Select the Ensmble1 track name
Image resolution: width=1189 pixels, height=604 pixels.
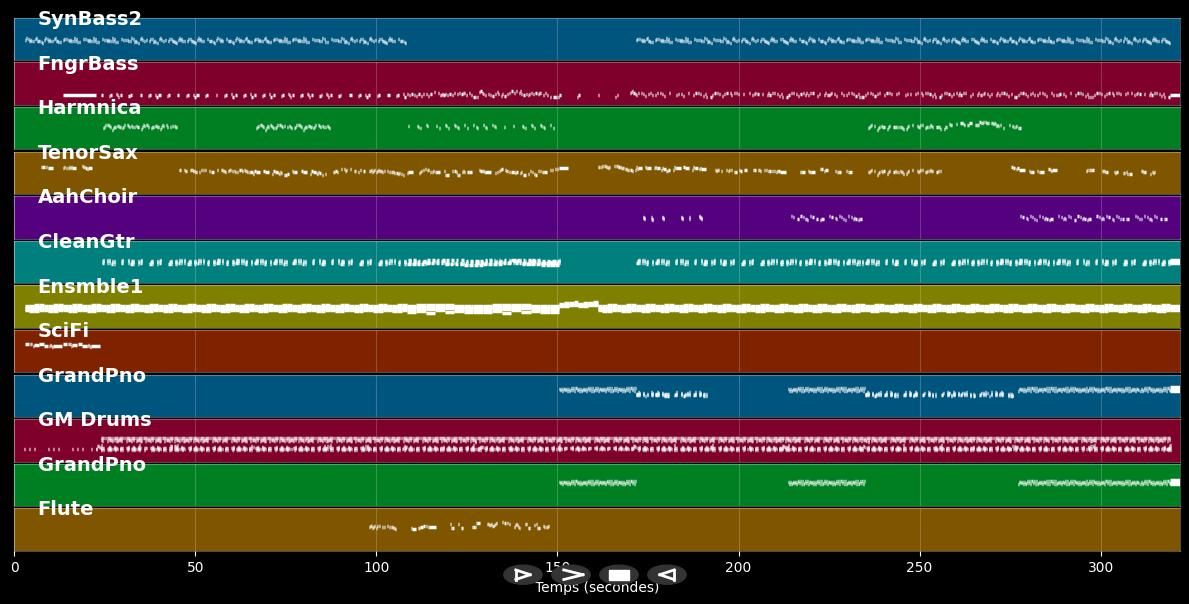[x=90, y=287]
